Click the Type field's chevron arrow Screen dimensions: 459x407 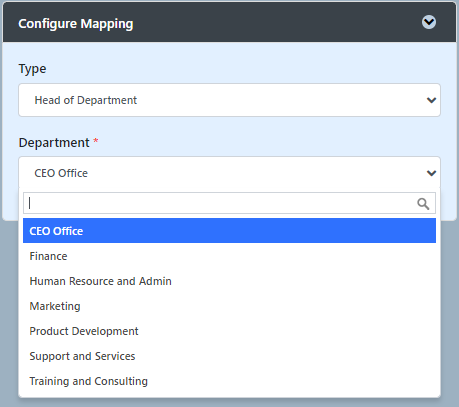[x=431, y=100]
